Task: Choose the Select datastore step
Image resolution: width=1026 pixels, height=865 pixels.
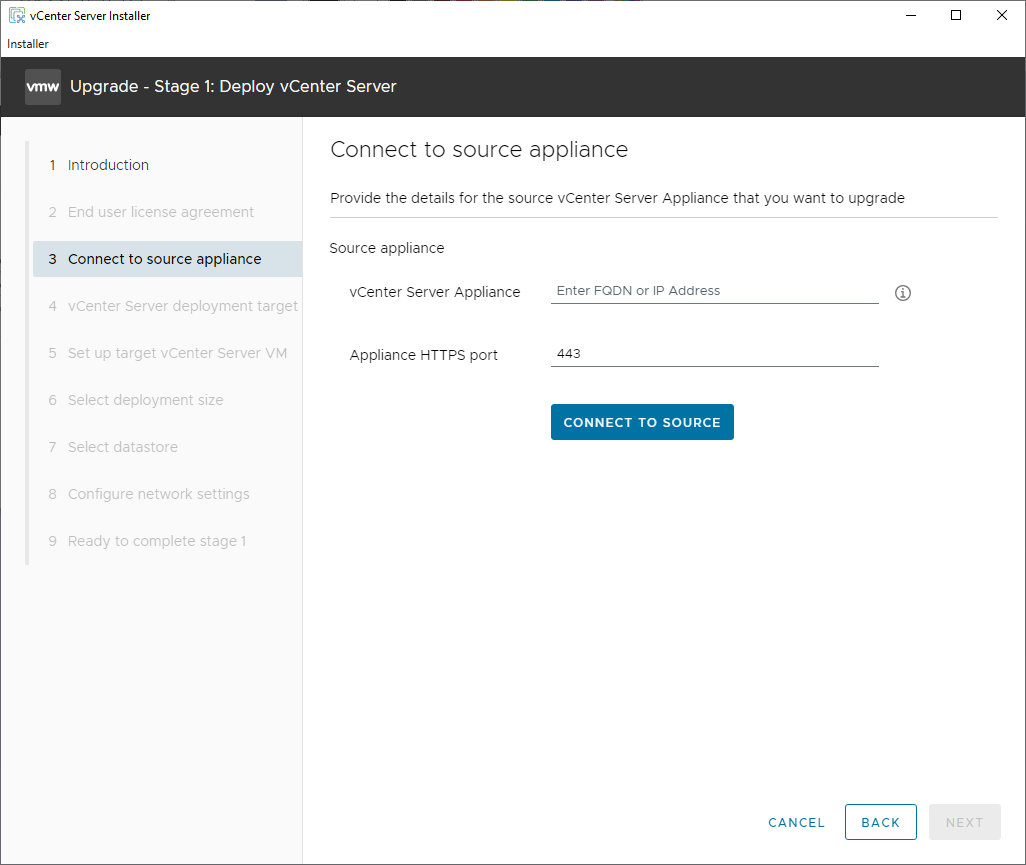Action: coord(122,447)
